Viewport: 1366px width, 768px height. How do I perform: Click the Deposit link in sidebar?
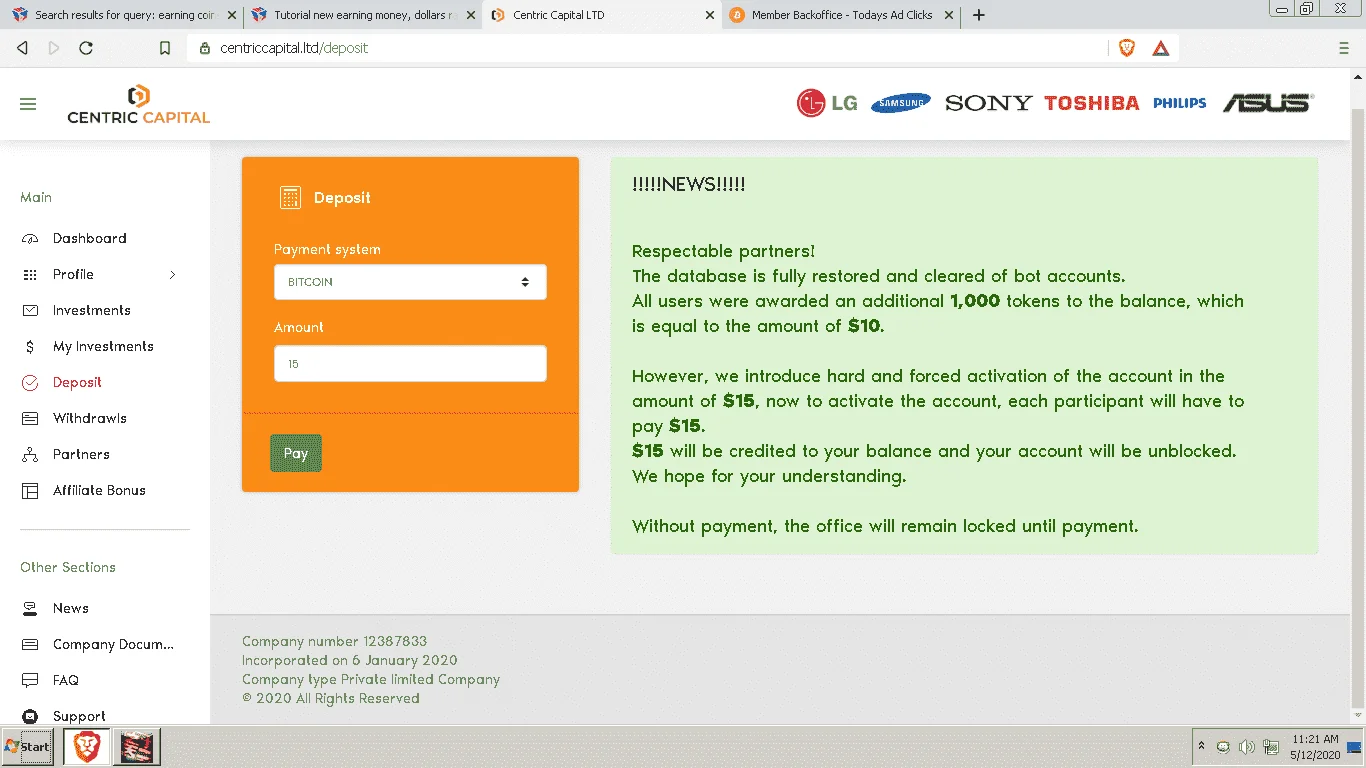tap(77, 383)
